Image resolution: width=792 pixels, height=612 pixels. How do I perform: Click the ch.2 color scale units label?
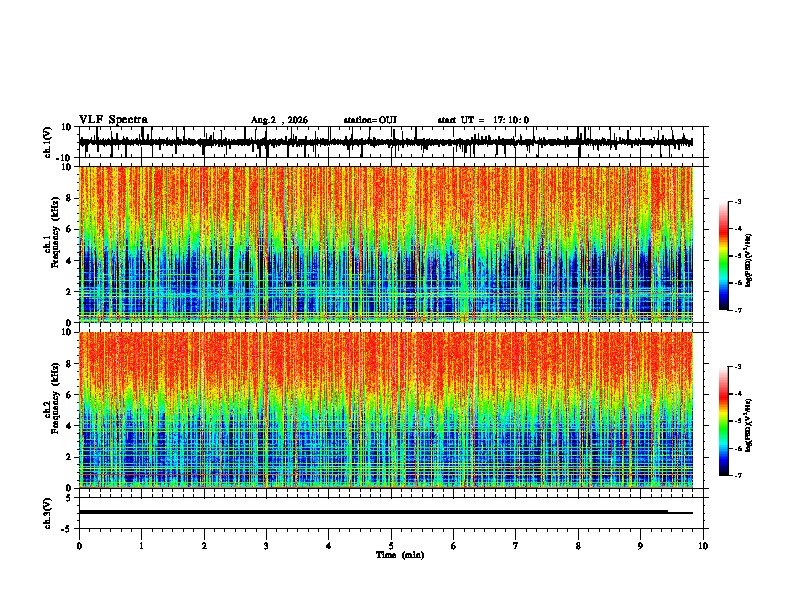[748, 425]
